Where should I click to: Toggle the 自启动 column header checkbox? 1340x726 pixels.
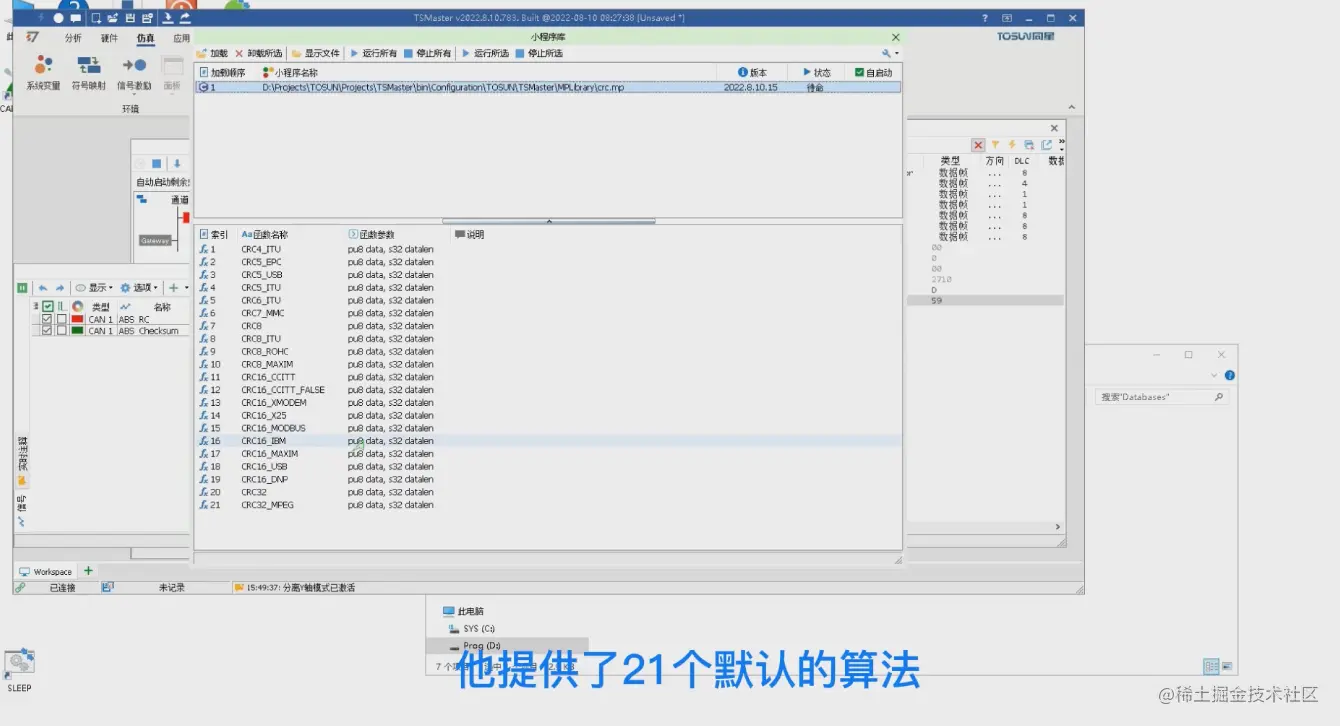point(859,72)
